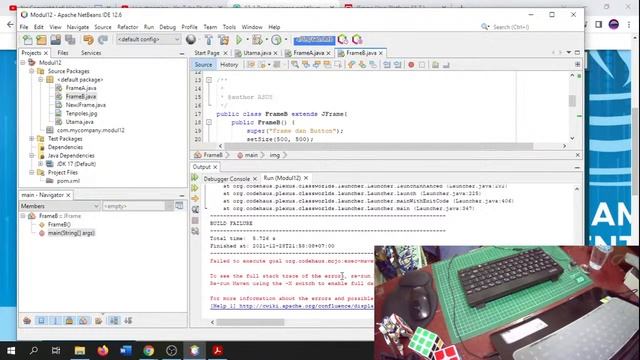The image size is (640, 360).
Task: Open the Profile menu
Action: (189, 27)
